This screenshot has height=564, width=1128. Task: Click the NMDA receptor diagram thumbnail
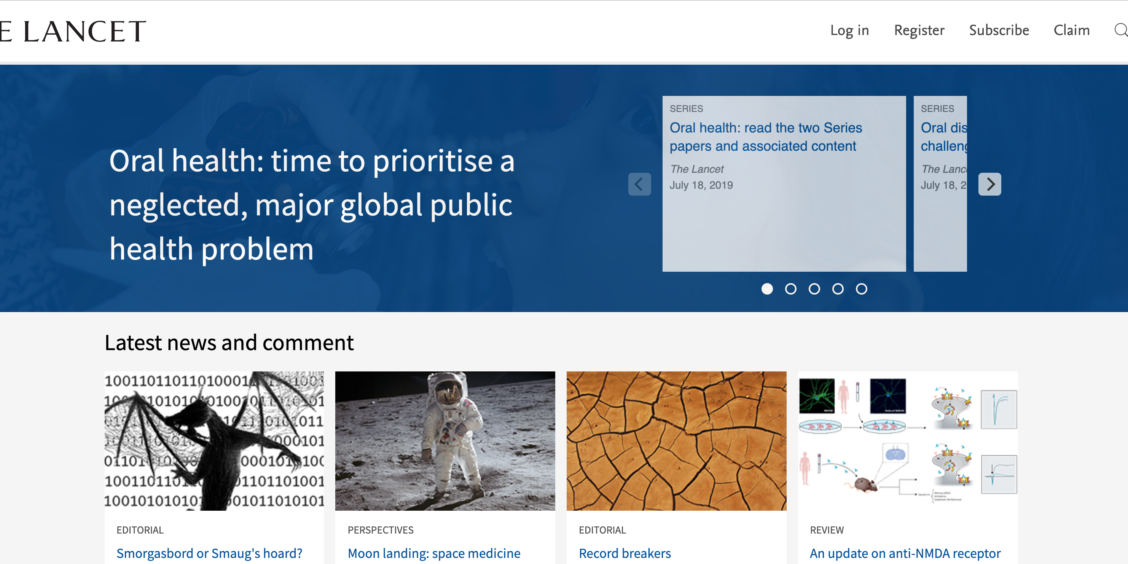click(x=908, y=441)
